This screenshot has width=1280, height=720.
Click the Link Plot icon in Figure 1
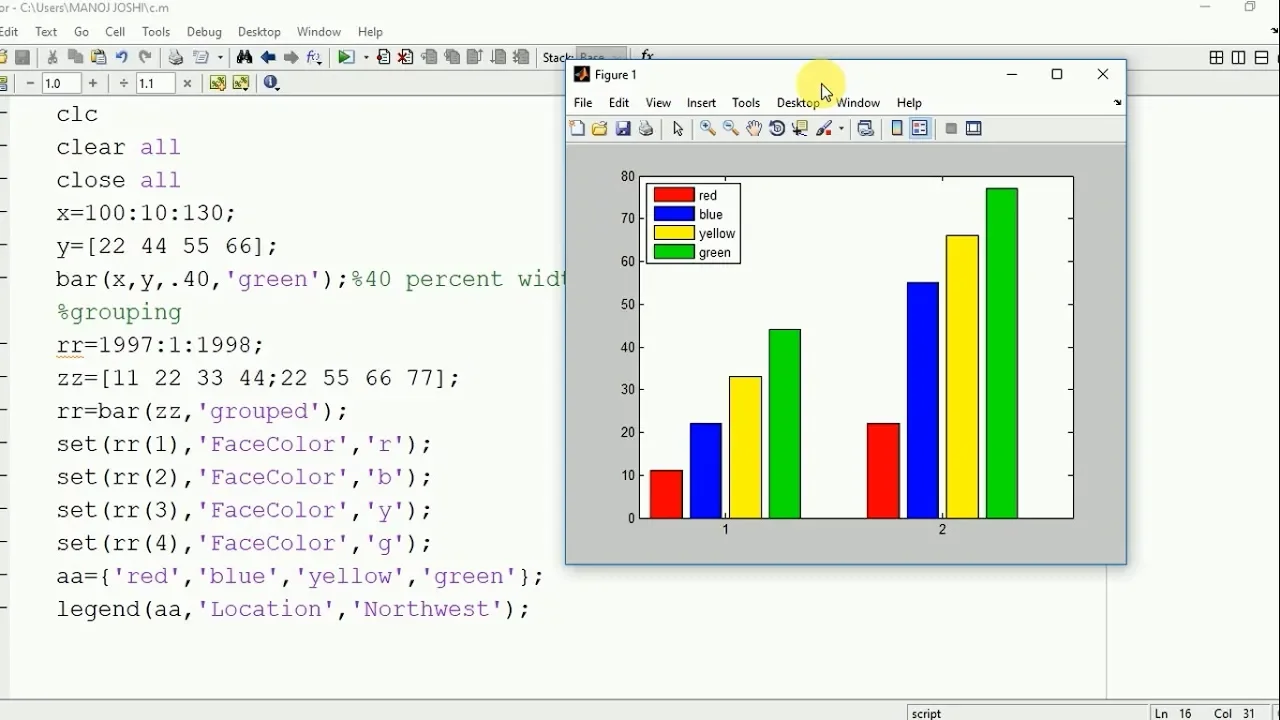click(866, 128)
